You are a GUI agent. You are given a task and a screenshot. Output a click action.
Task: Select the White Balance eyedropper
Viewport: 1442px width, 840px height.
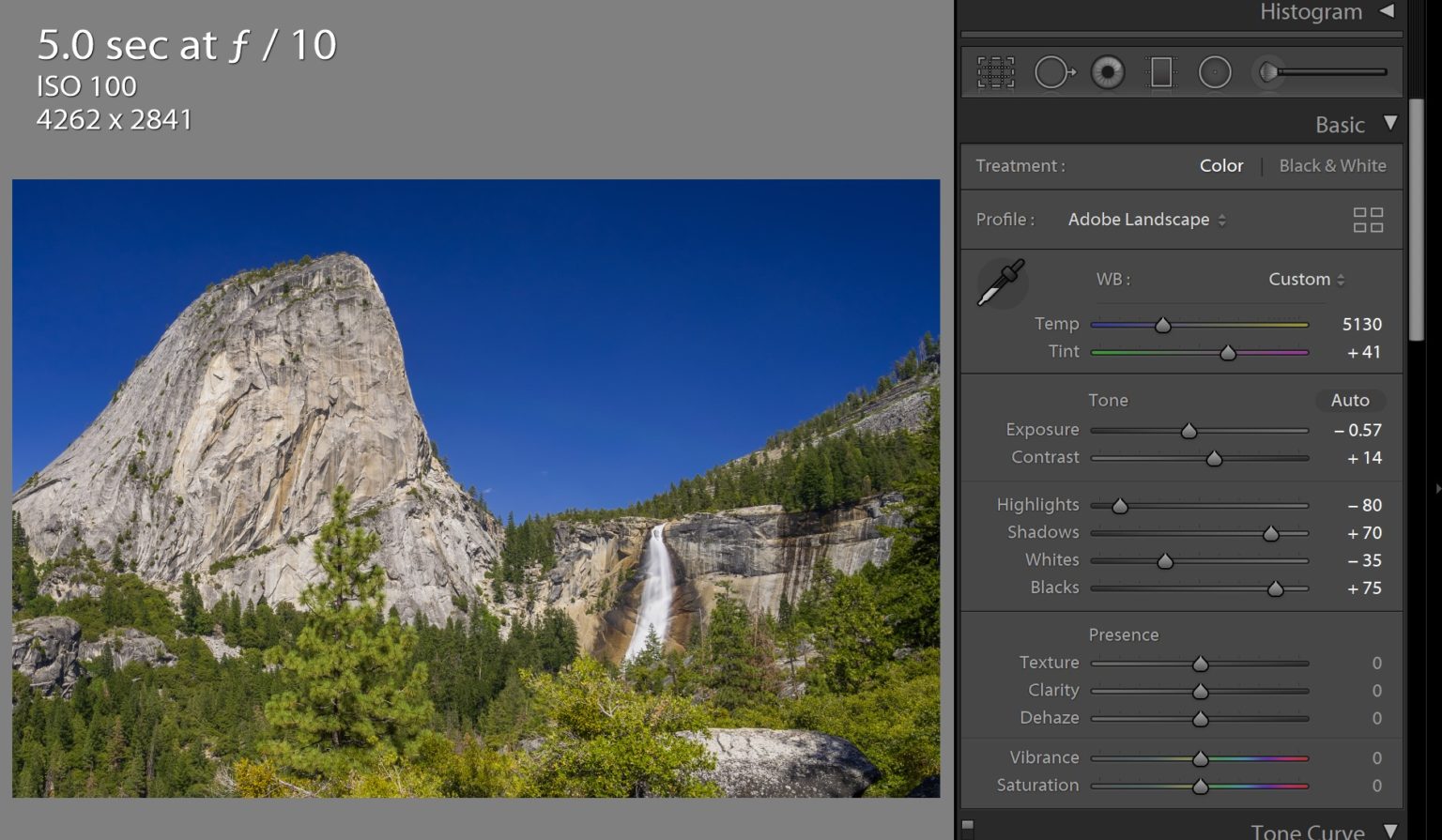(x=1001, y=283)
